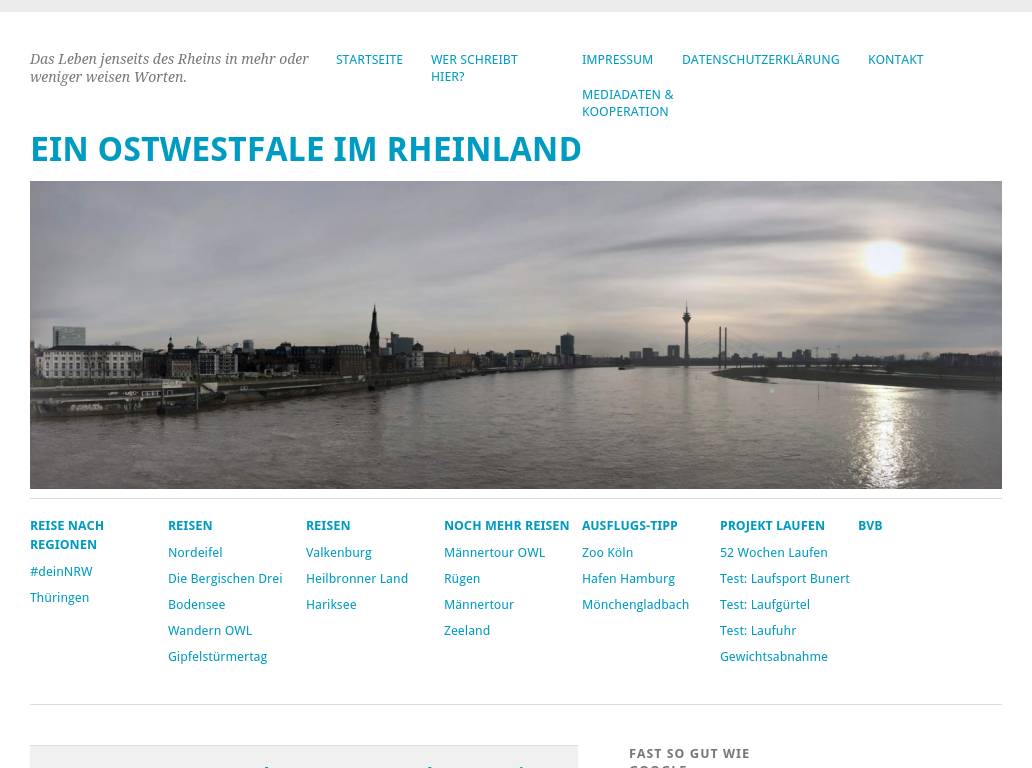Open the '52 Wochen Laufen' project link
The height and width of the screenshot is (768, 1032).
pos(773,553)
